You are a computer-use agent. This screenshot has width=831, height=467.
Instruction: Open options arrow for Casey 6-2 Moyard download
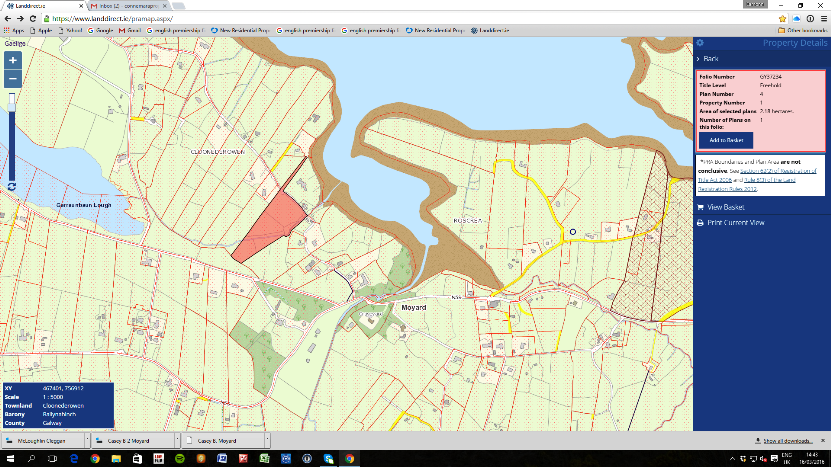click(x=177, y=440)
